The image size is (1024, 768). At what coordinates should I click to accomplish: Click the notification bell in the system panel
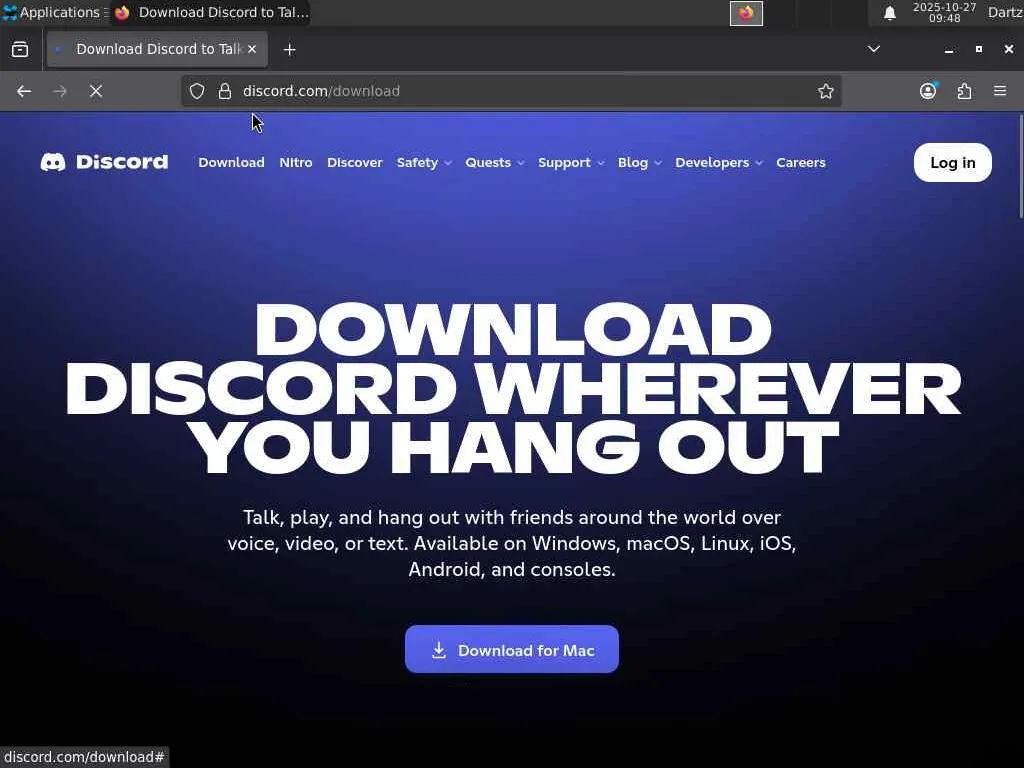click(889, 12)
